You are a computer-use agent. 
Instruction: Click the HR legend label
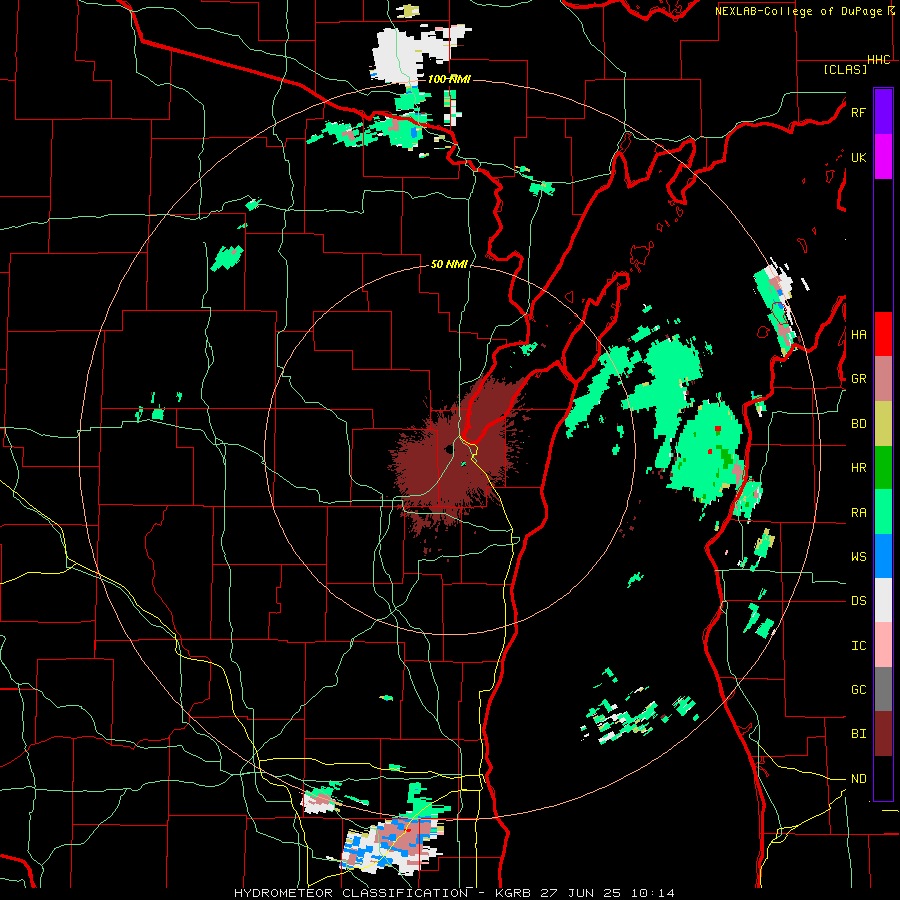858,468
